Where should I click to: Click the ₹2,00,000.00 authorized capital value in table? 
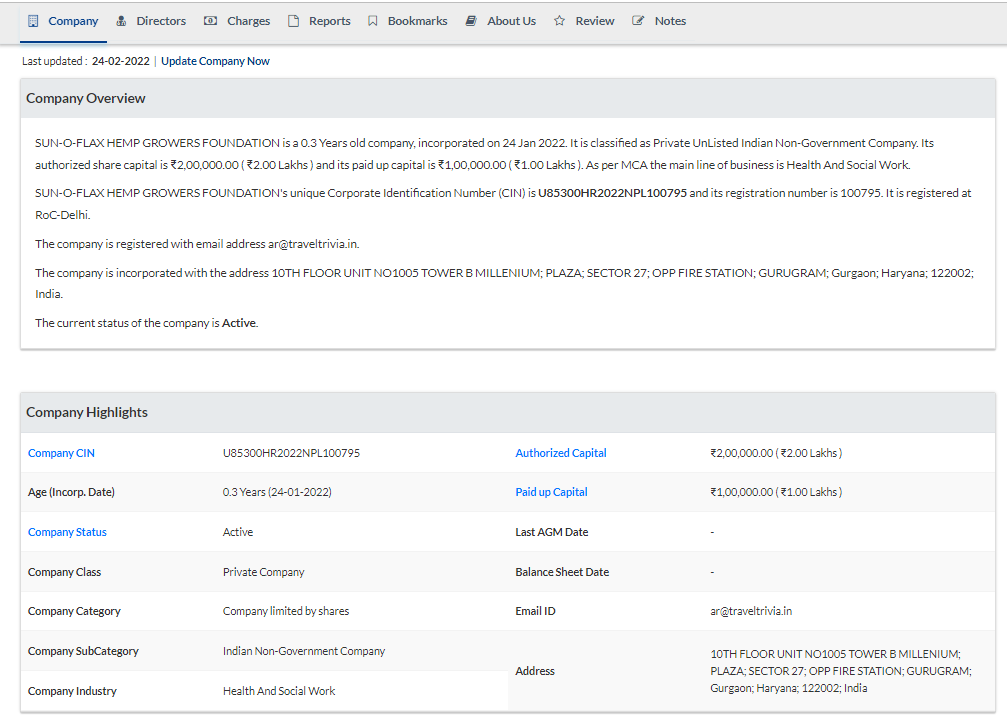click(x=776, y=453)
